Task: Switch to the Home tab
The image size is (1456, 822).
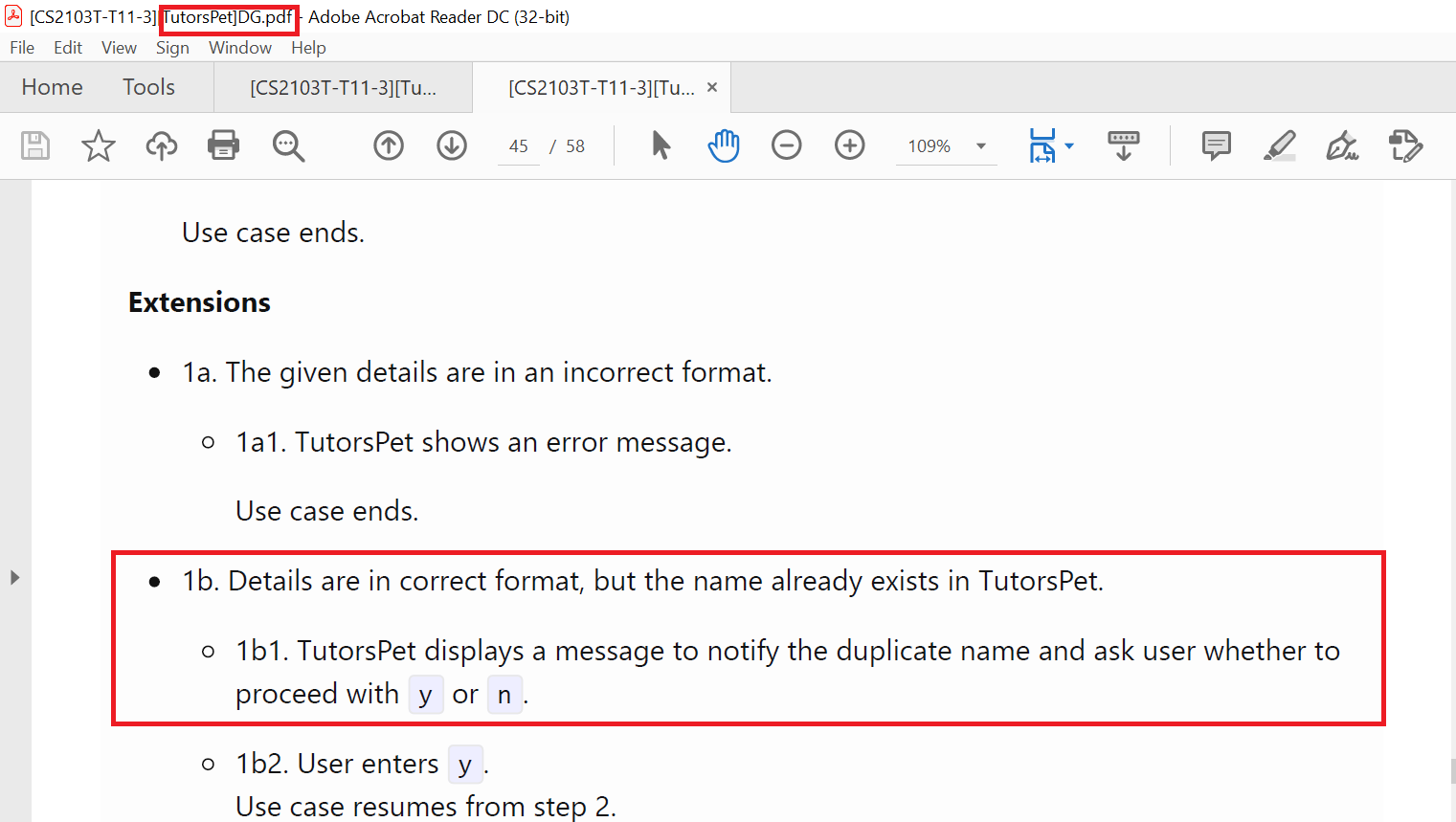Action: [53, 87]
